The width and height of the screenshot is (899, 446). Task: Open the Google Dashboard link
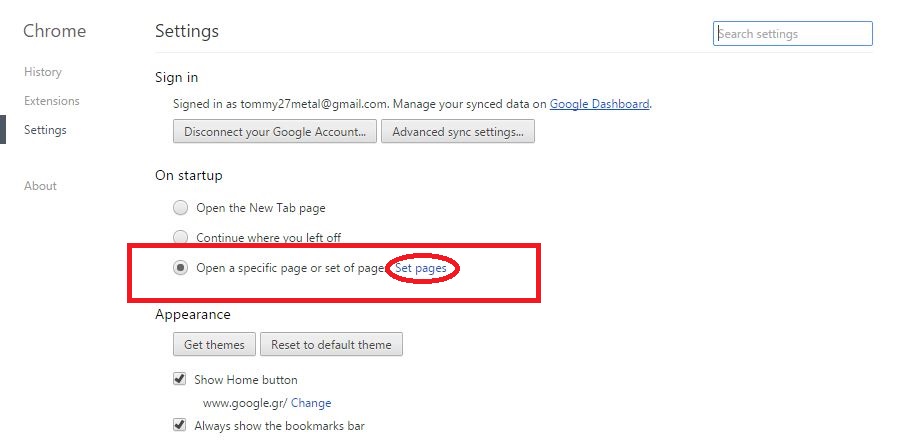(x=600, y=103)
